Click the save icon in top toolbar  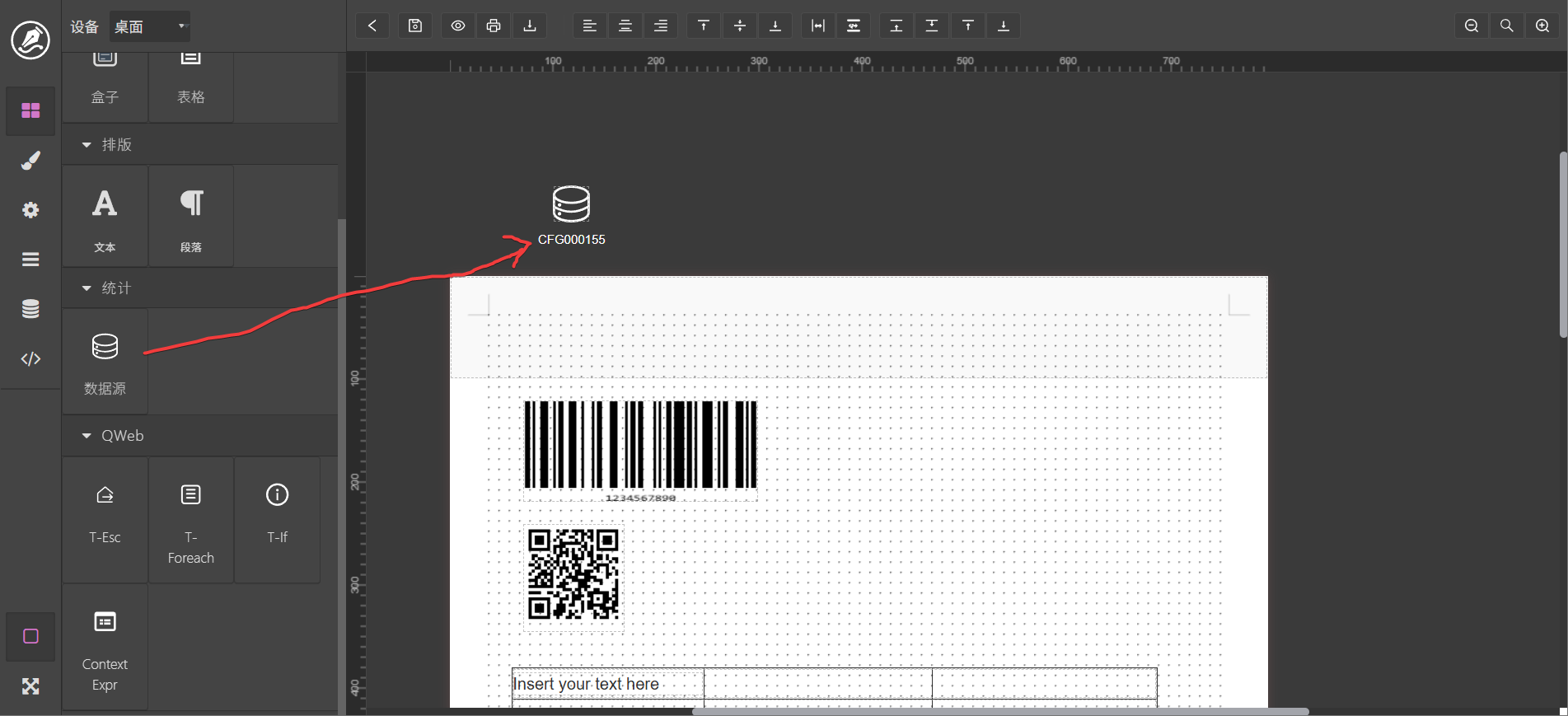tap(415, 26)
